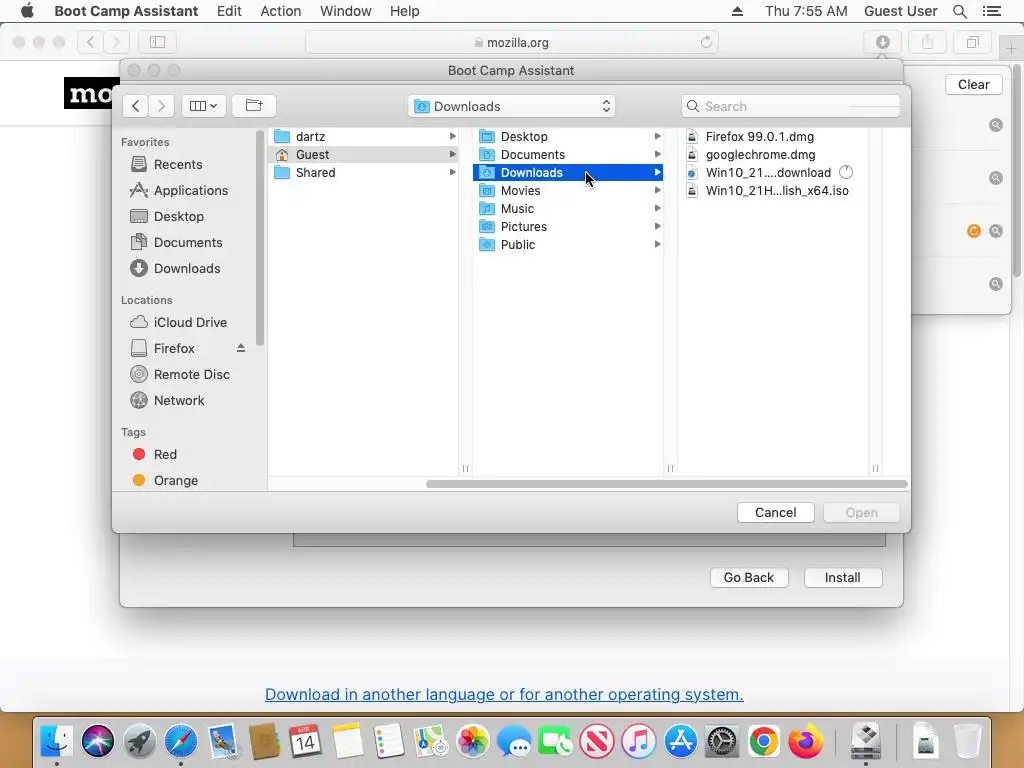The width and height of the screenshot is (1024, 768).
Task: Go back in file dialog navigation
Action: point(135,106)
